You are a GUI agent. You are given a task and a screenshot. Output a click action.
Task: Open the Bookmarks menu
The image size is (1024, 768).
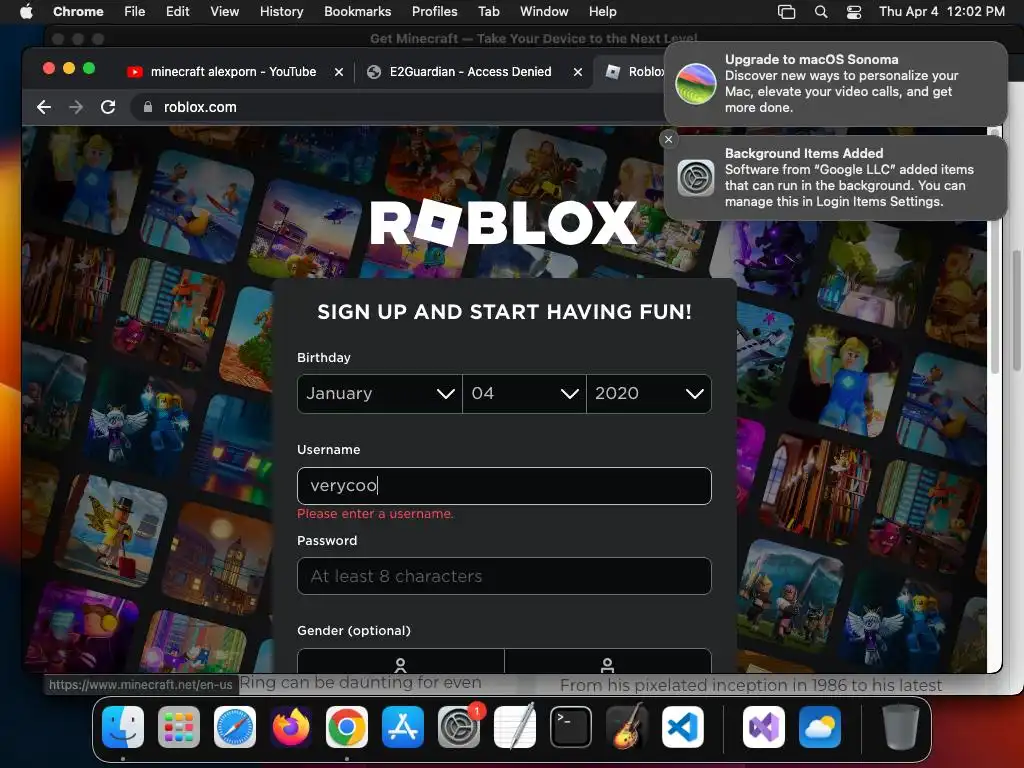(357, 11)
